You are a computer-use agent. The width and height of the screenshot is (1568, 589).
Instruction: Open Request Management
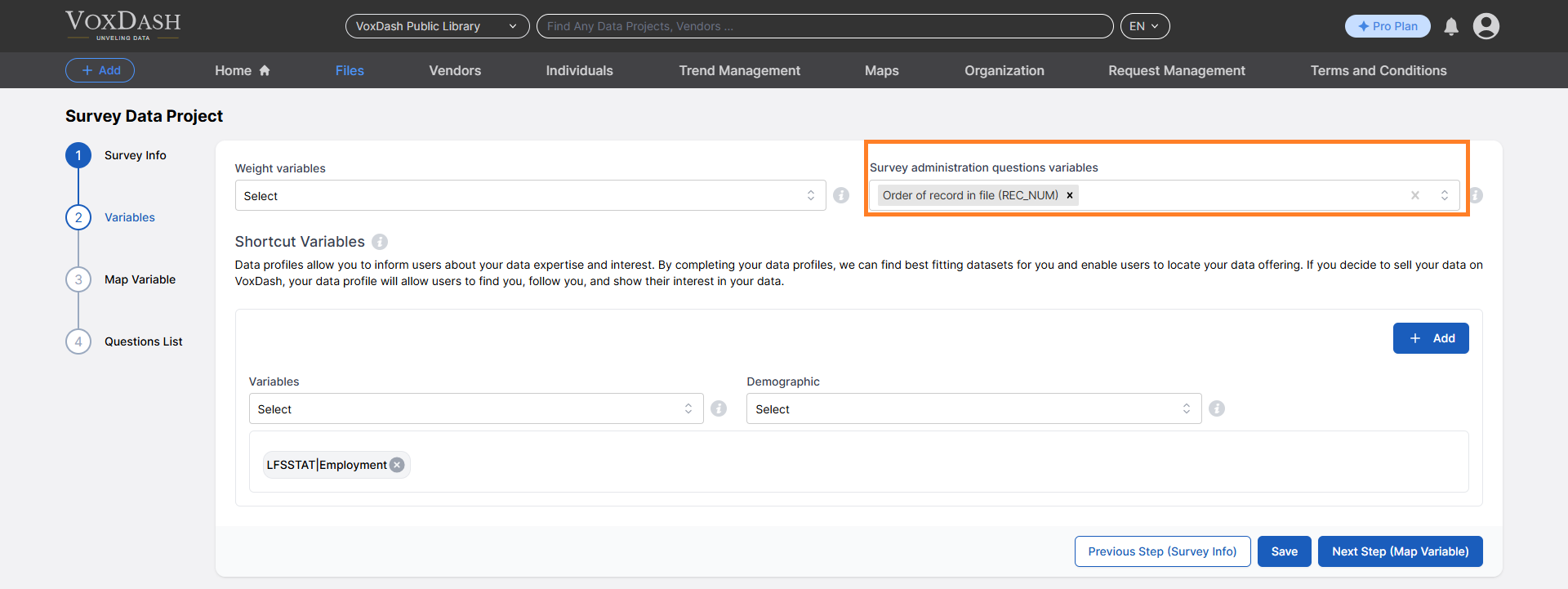click(x=1177, y=70)
